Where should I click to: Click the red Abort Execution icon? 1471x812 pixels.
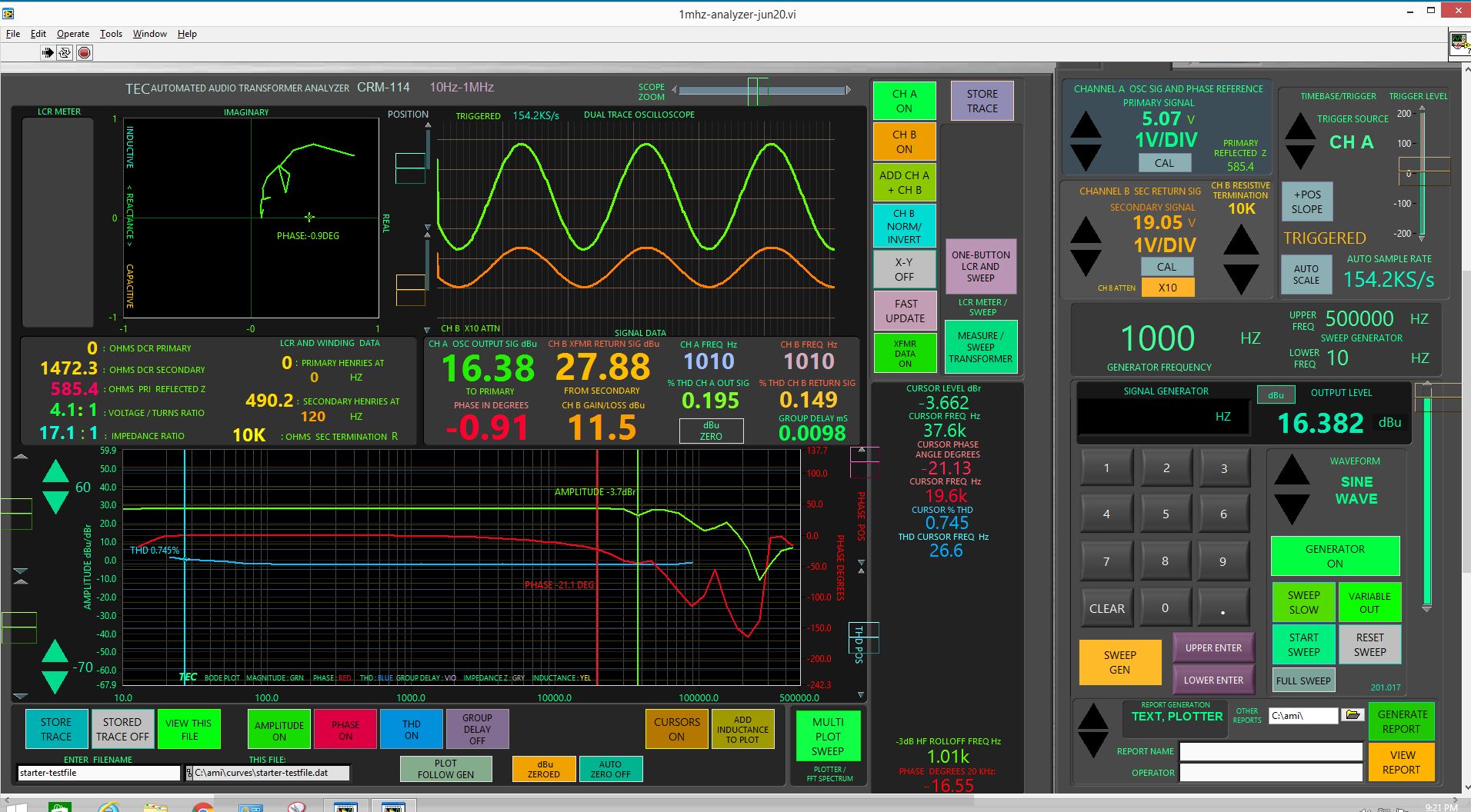click(85, 52)
